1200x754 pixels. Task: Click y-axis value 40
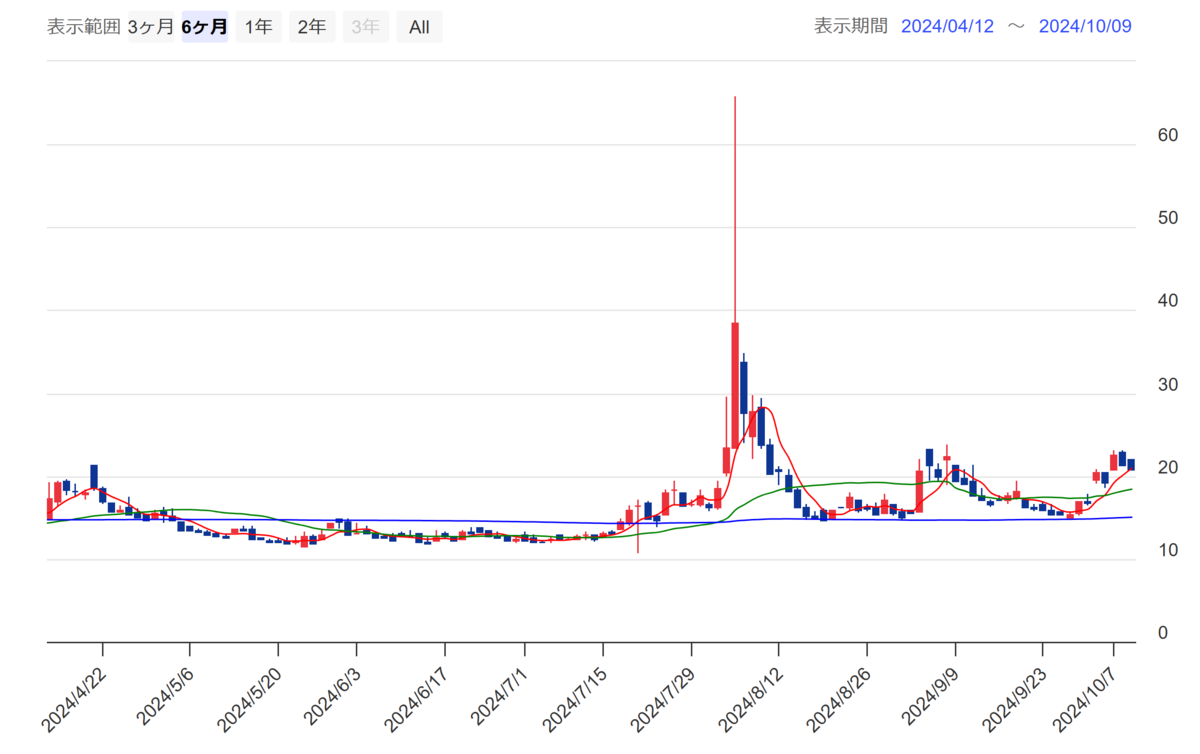click(x=1168, y=301)
